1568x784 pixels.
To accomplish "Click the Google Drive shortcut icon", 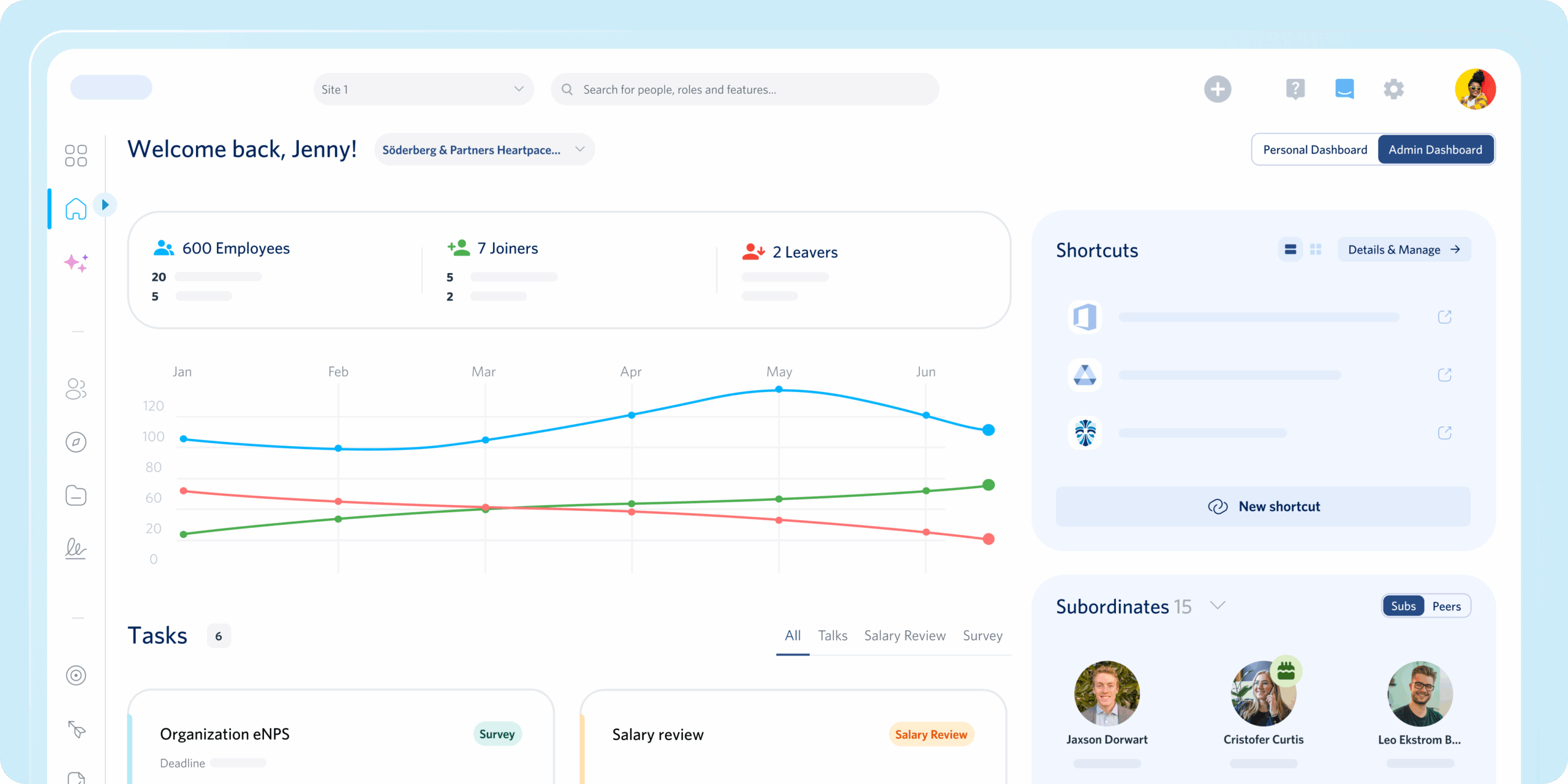I will 1085,375.
